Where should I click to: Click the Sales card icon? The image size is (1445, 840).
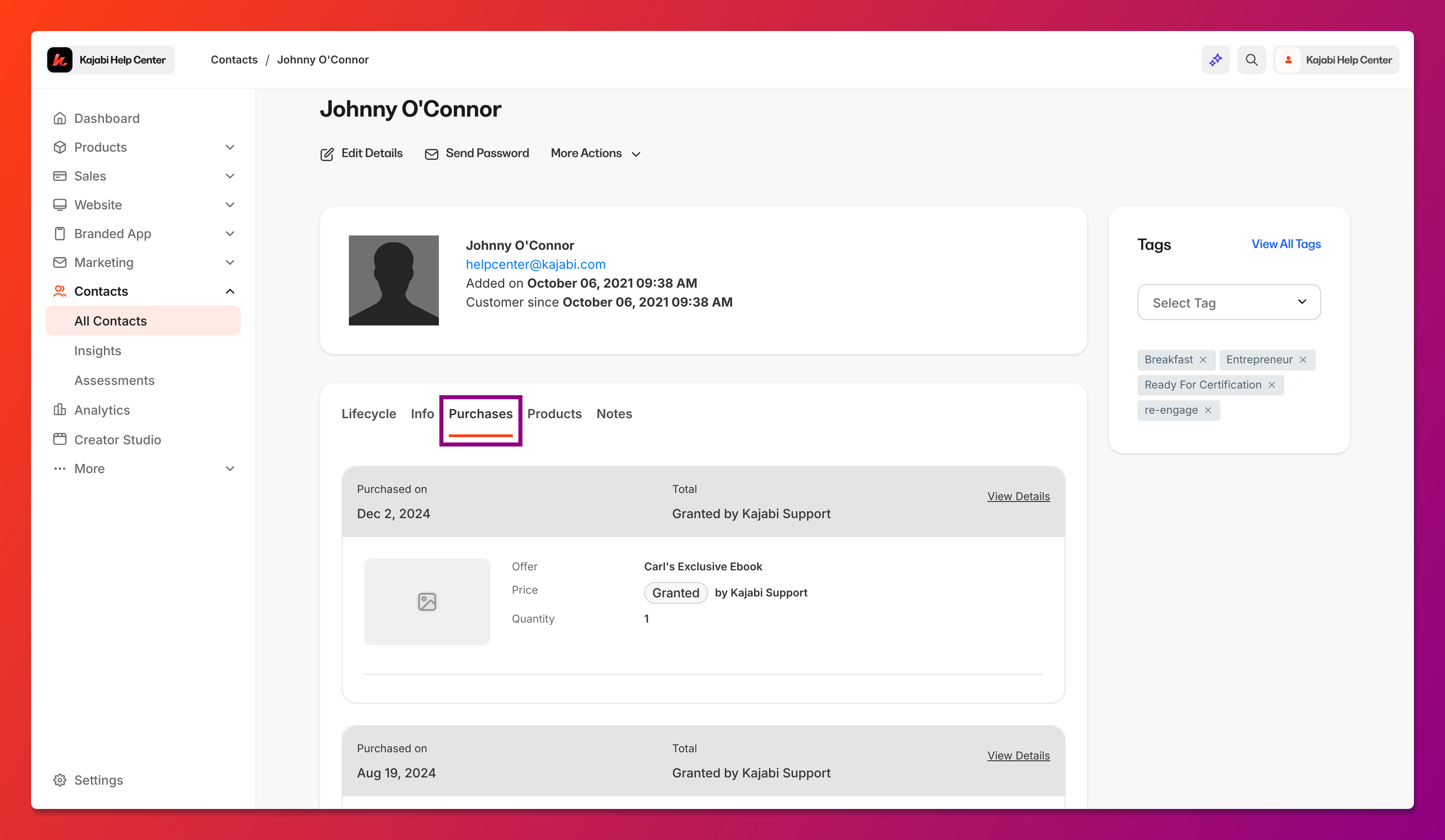pyautogui.click(x=59, y=176)
